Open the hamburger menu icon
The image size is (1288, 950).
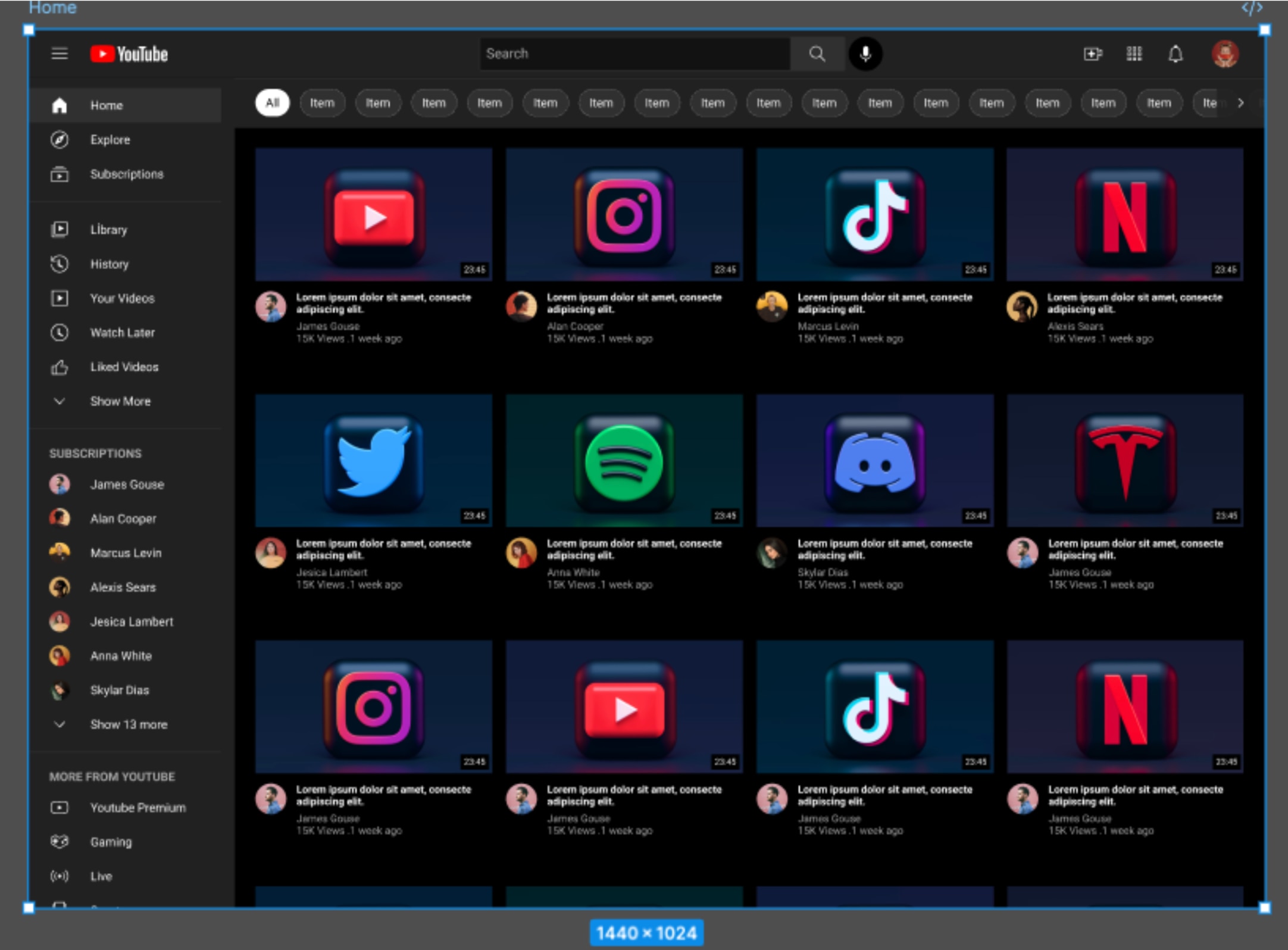click(x=60, y=54)
